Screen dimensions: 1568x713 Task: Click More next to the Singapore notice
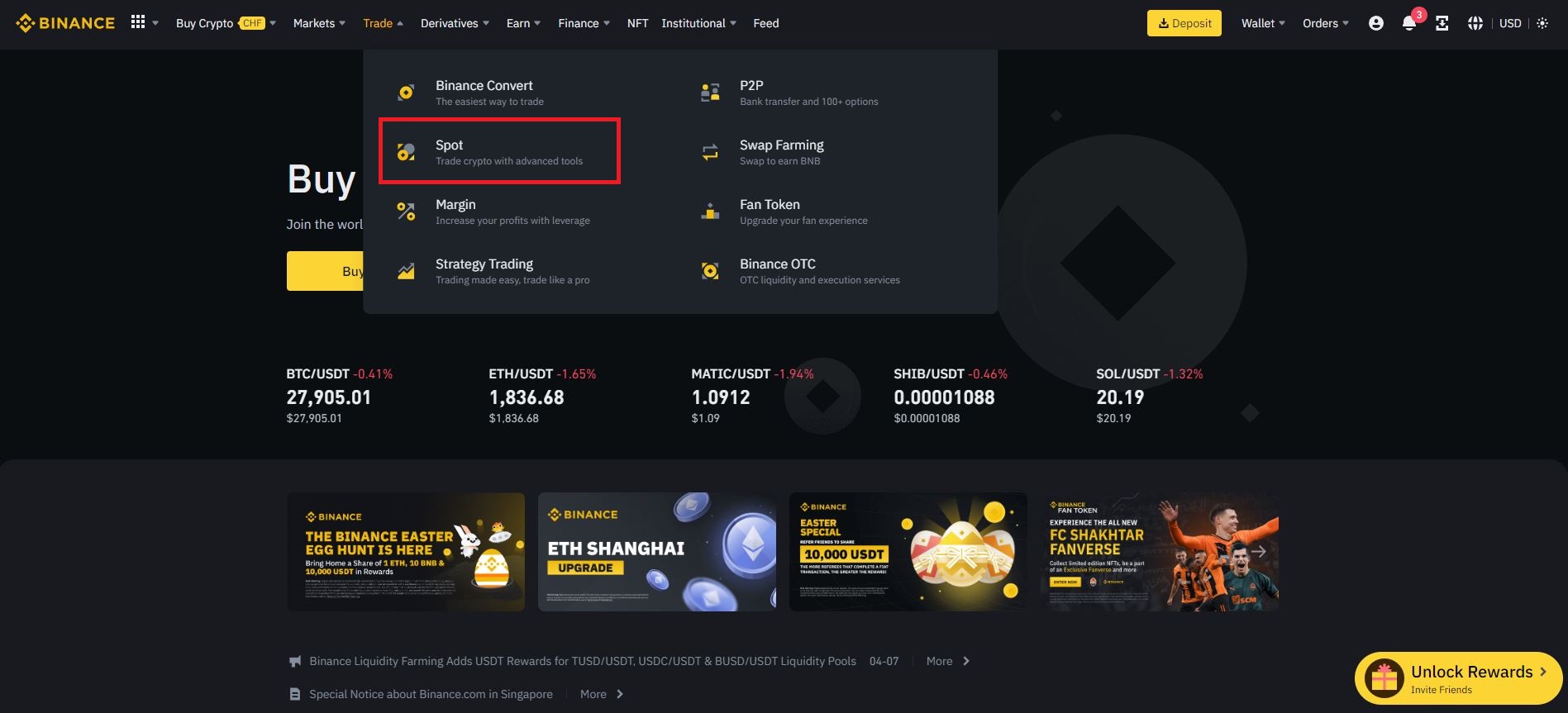pos(601,694)
